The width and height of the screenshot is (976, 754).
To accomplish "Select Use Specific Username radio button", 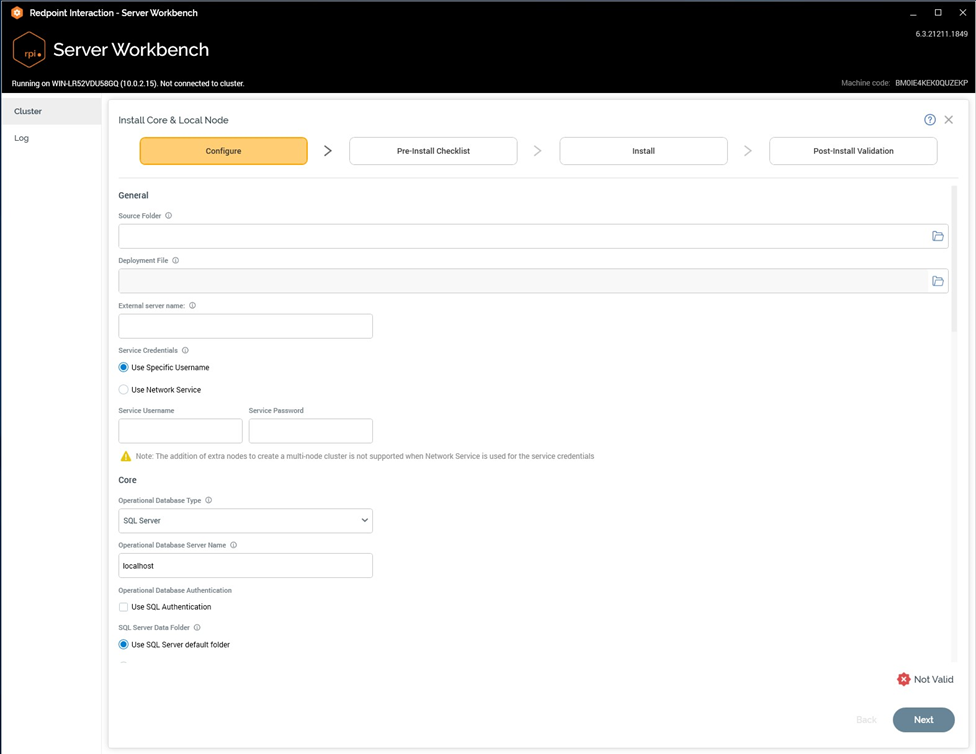I will click(x=124, y=368).
